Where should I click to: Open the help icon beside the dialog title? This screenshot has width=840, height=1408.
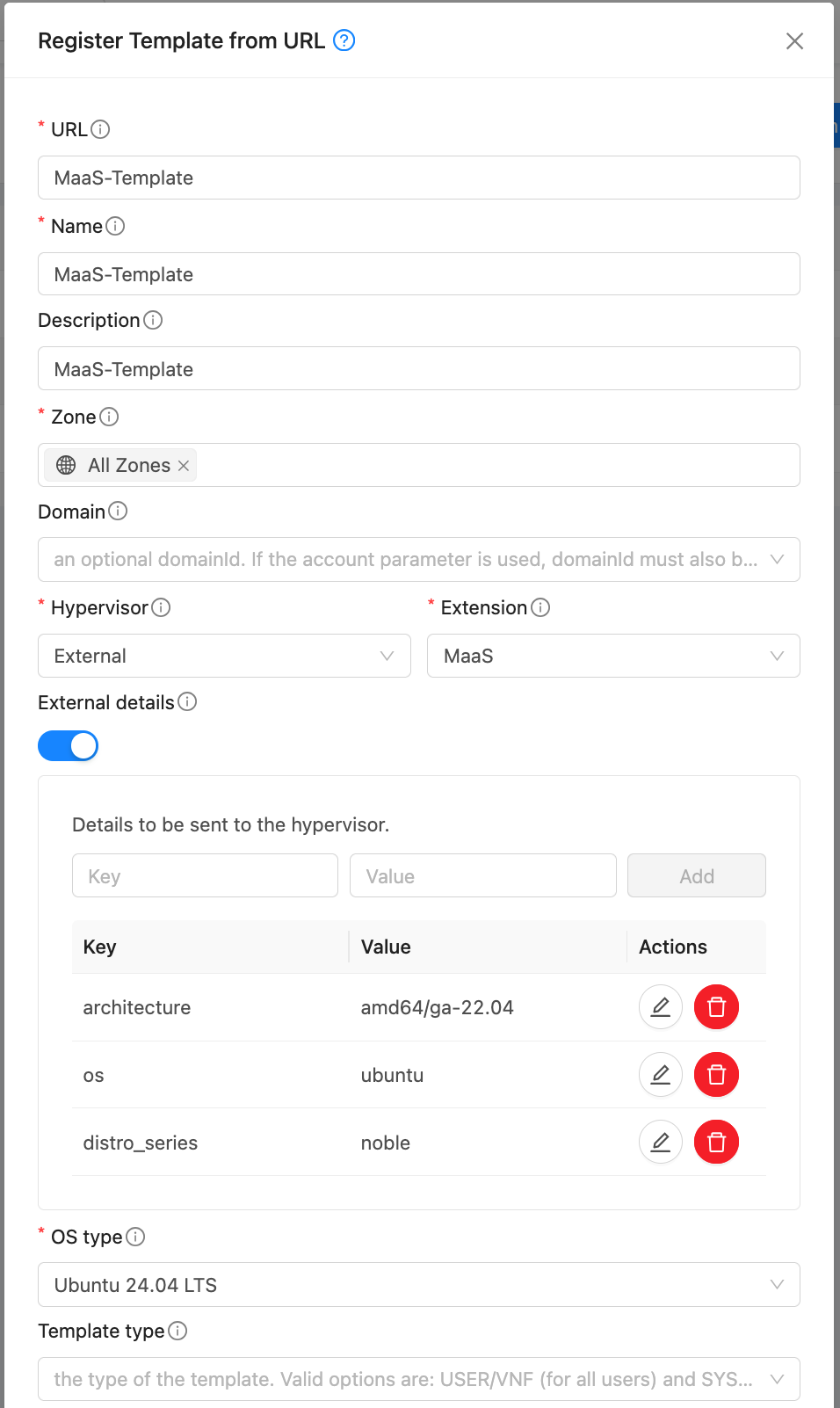[344, 40]
